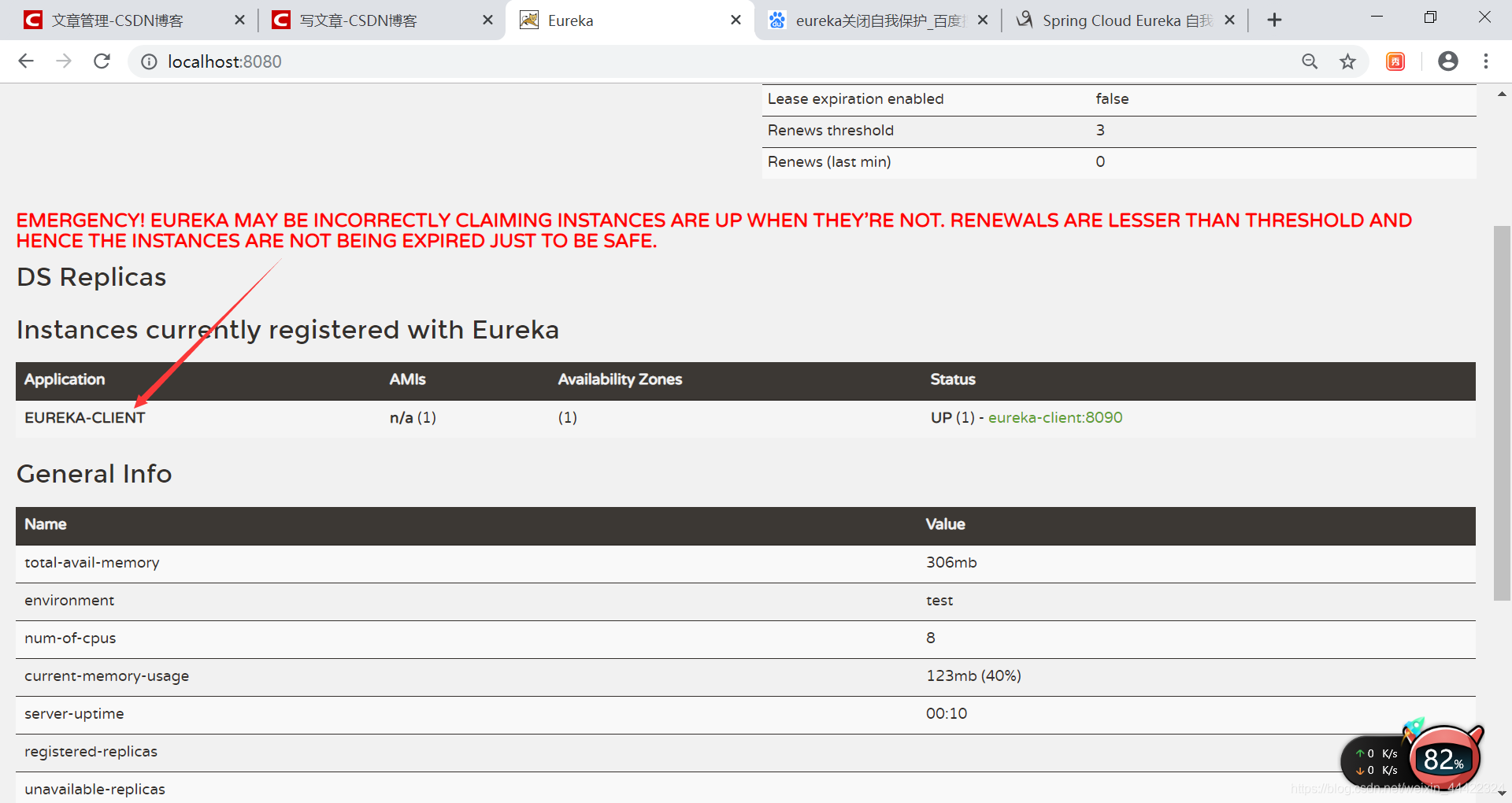Click the n/a (1) AMIs cell

click(x=413, y=418)
